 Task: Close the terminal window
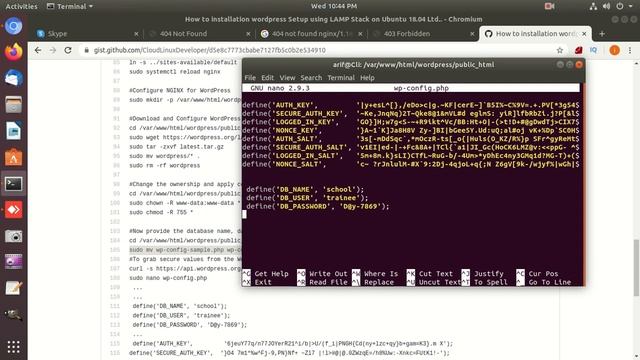pyautogui.click(x=579, y=64)
